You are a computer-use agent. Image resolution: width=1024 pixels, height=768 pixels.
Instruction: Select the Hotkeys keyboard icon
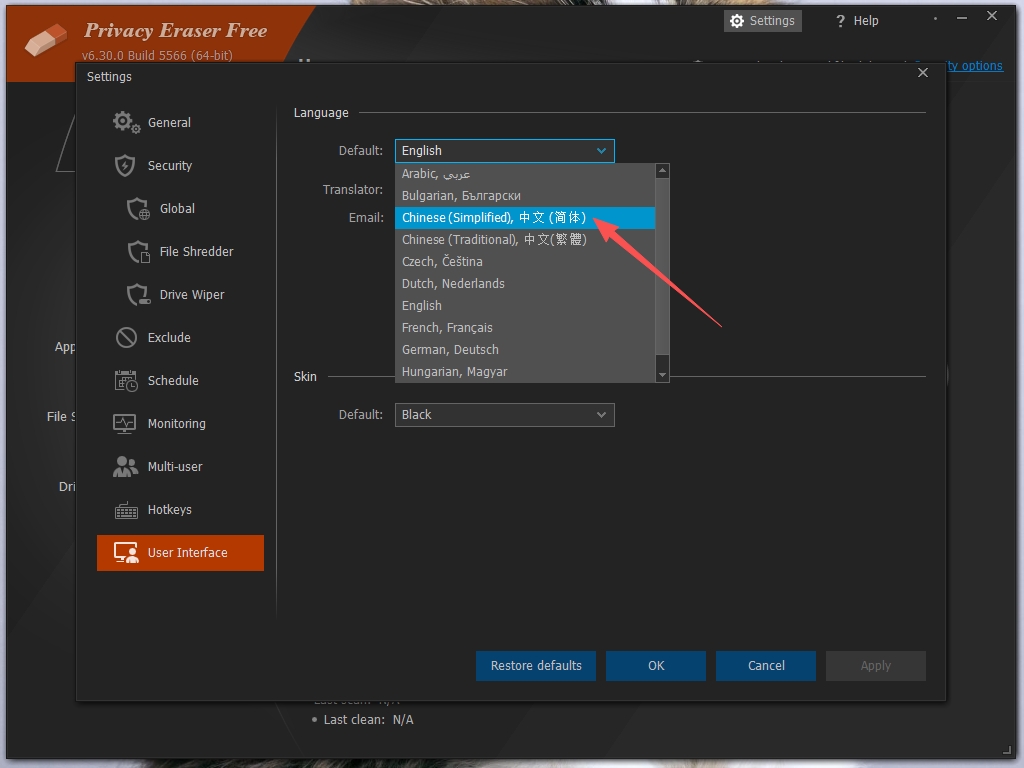(x=126, y=510)
